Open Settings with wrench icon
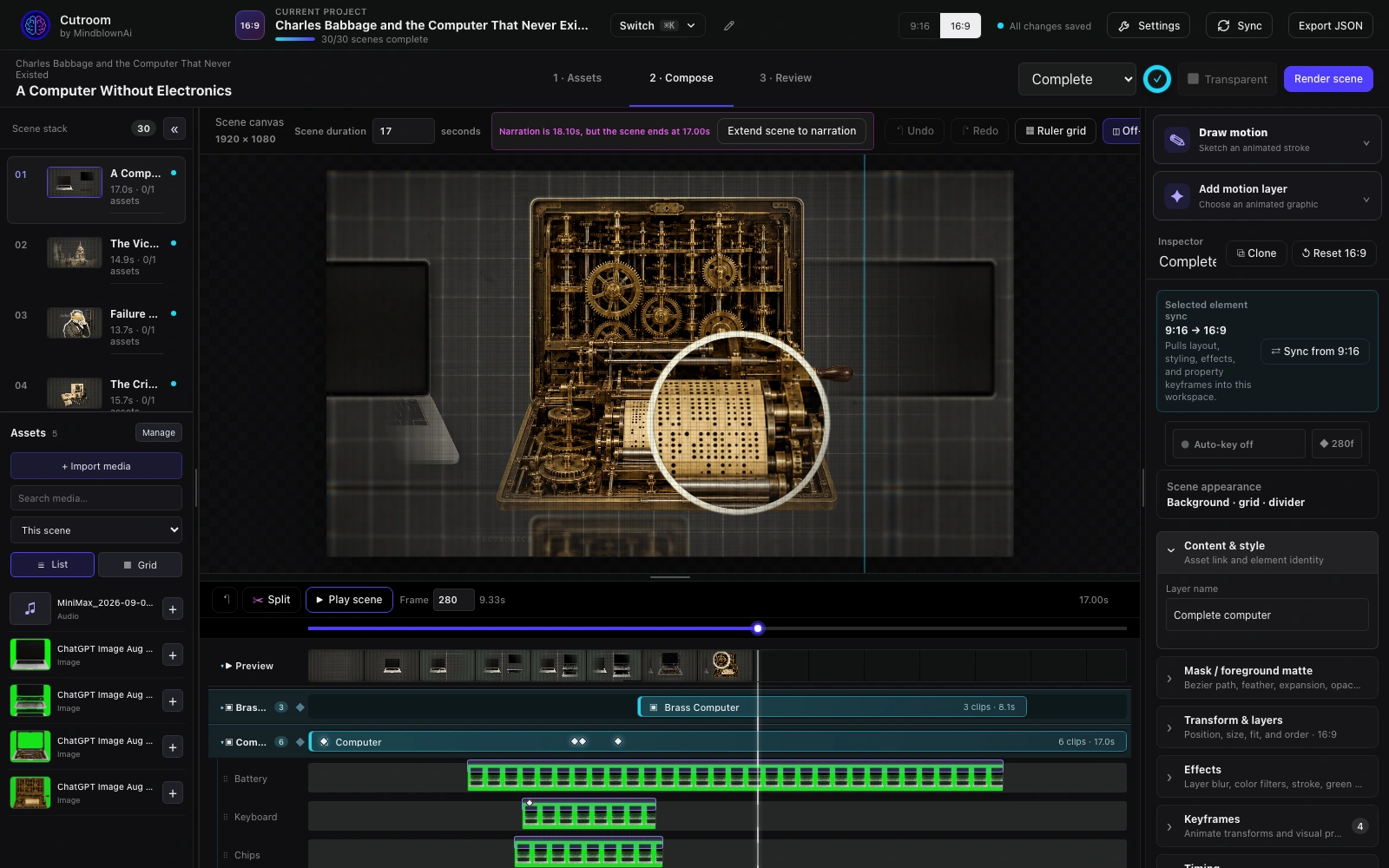The height and width of the screenshot is (868, 1389). (1149, 26)
